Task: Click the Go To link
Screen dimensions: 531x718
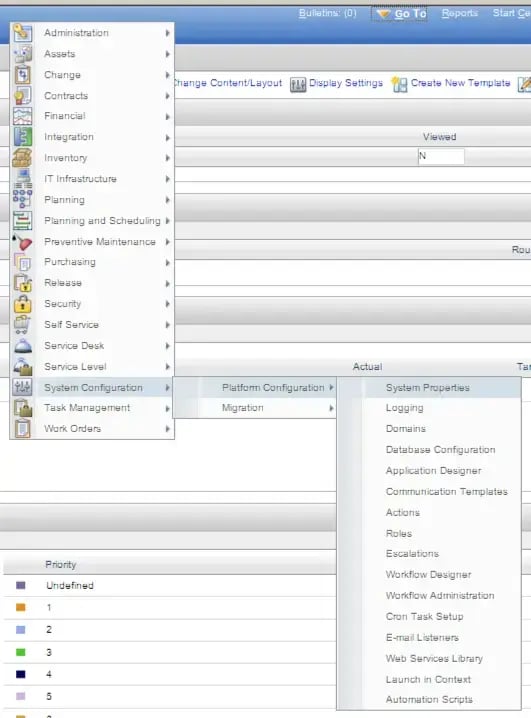Action: pos(411,14)
